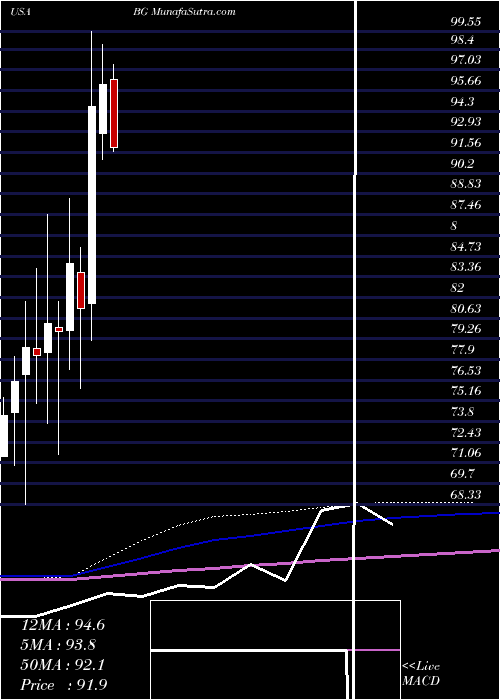The height and width of the screenshot is (700, 500).
Task: Click the 12MA : 94.6 readout
Action: tap(63, 625)
